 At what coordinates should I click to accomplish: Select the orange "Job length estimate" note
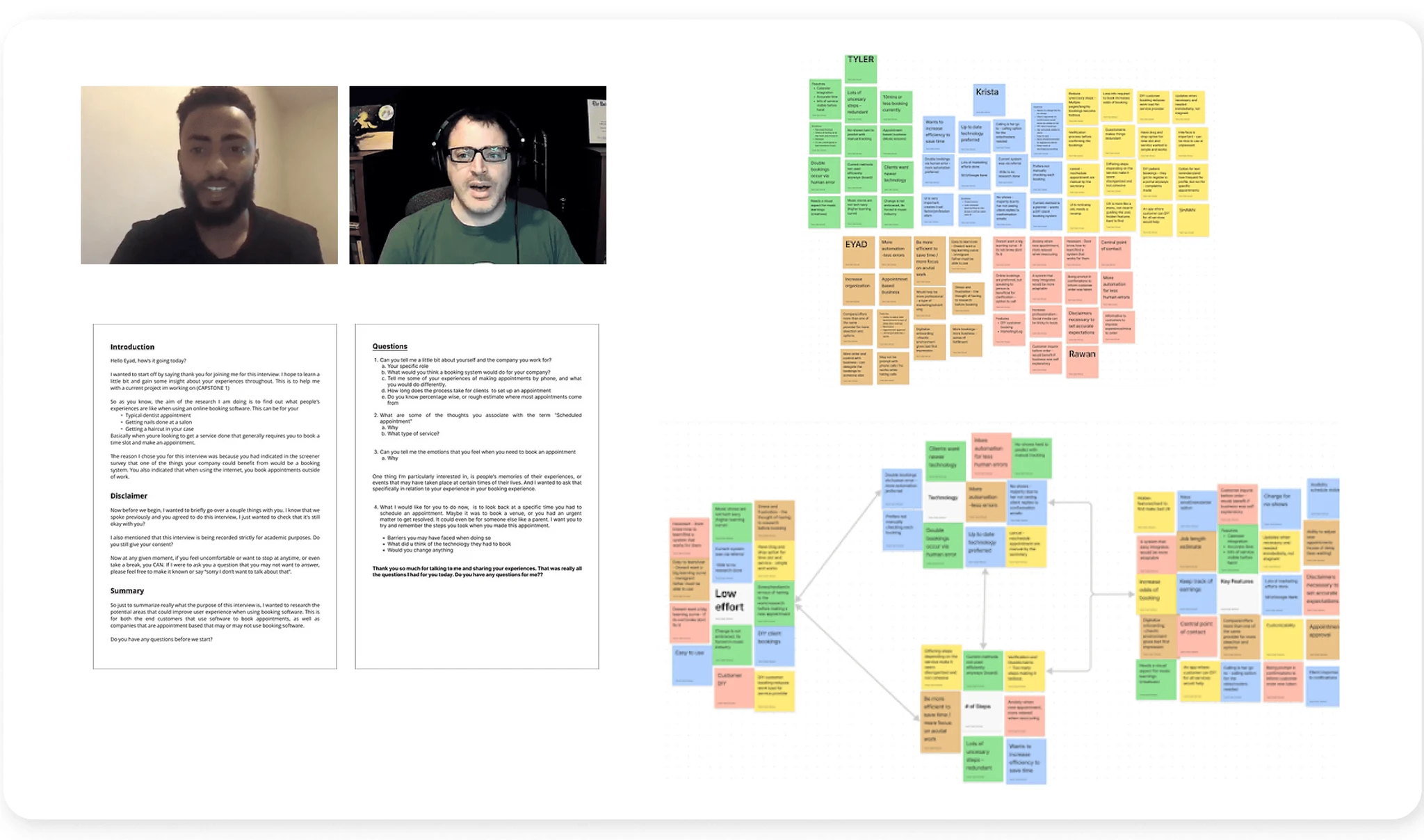1197,551
